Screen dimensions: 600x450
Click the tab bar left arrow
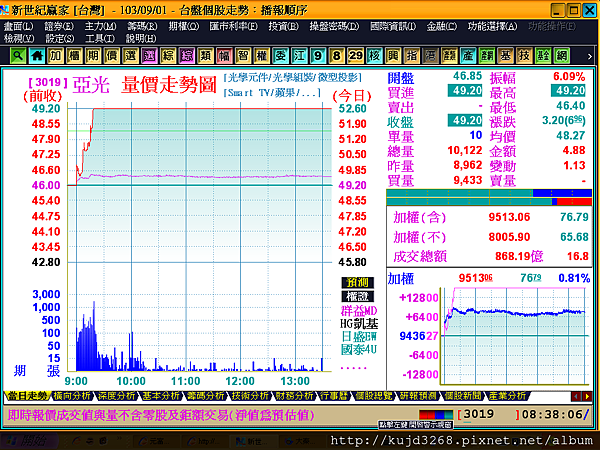(x=576, y=396)
